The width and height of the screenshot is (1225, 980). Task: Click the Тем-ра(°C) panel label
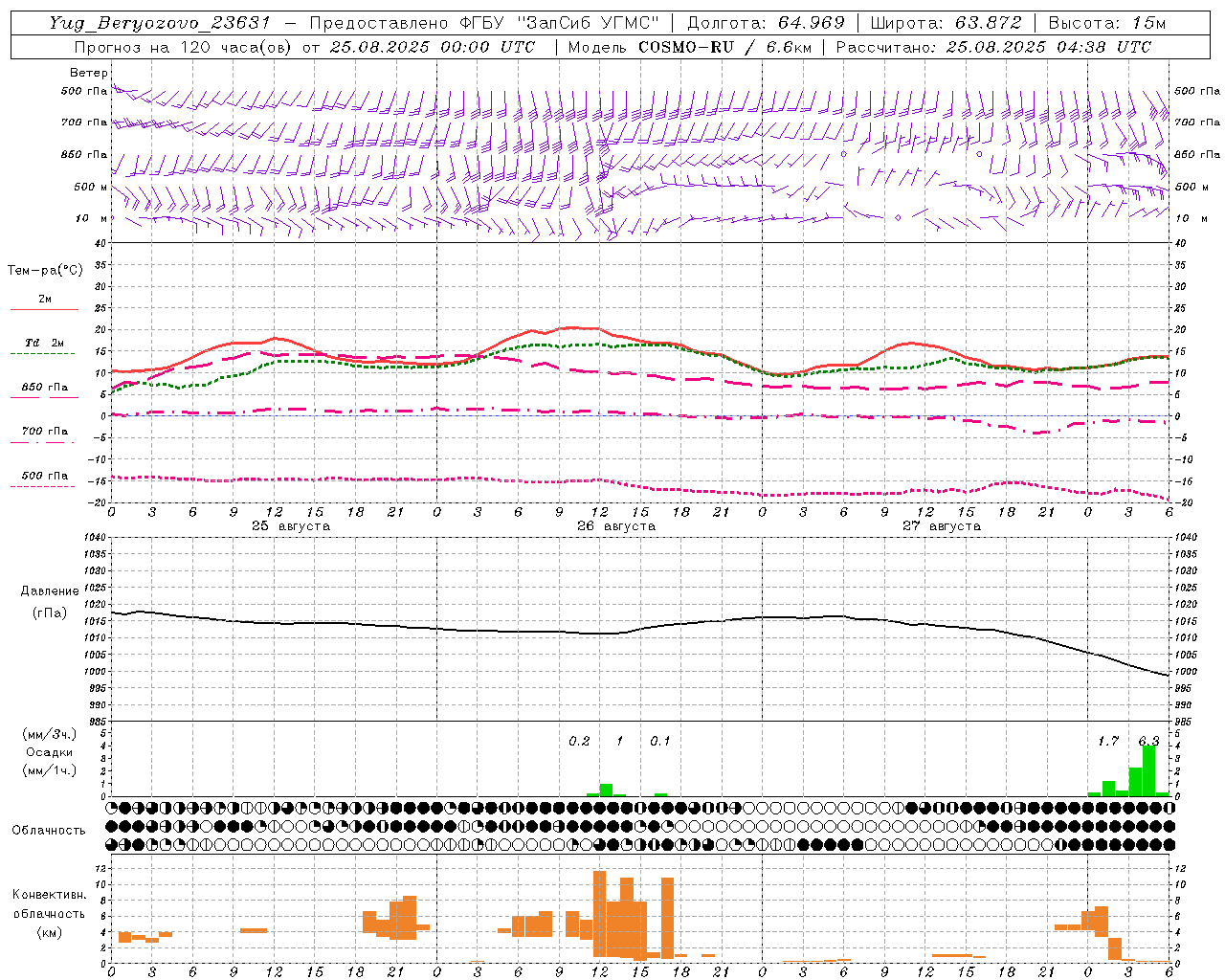point(45,271)
